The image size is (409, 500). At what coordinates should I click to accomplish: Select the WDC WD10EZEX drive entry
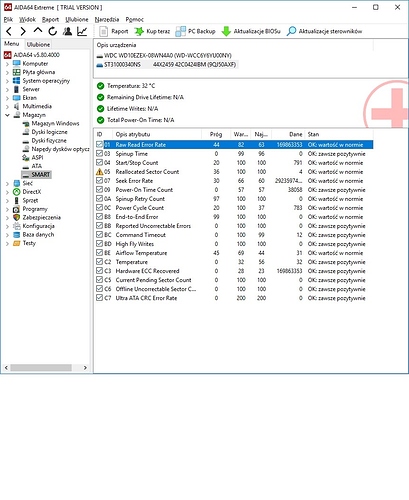[167, 55]
